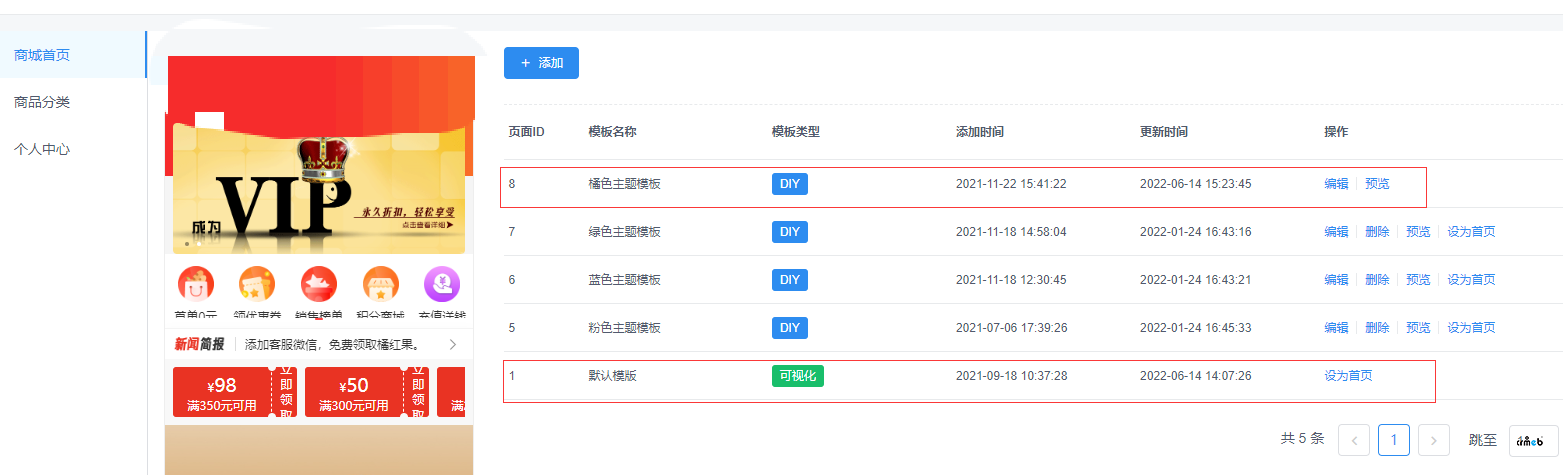Click updated time 2022-06-14 15:23:45

(x=1195, y=184)
